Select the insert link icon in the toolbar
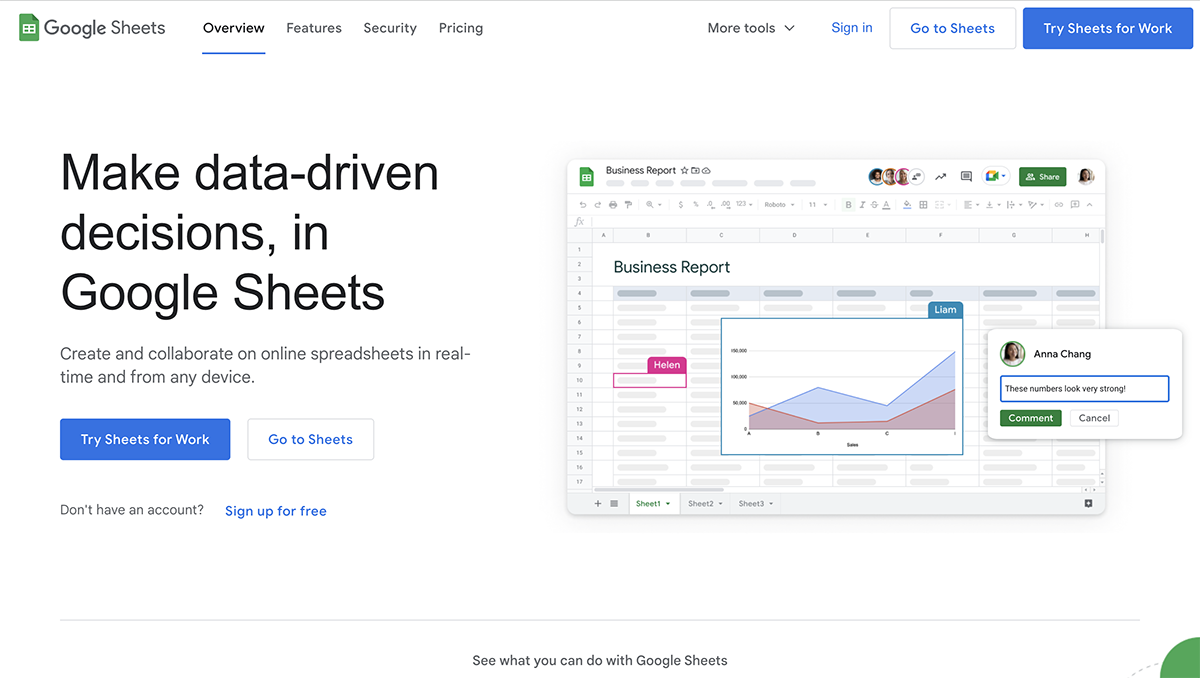Image resolution: width=1200 pixels, height=678 pixels. click(1057, 203)
